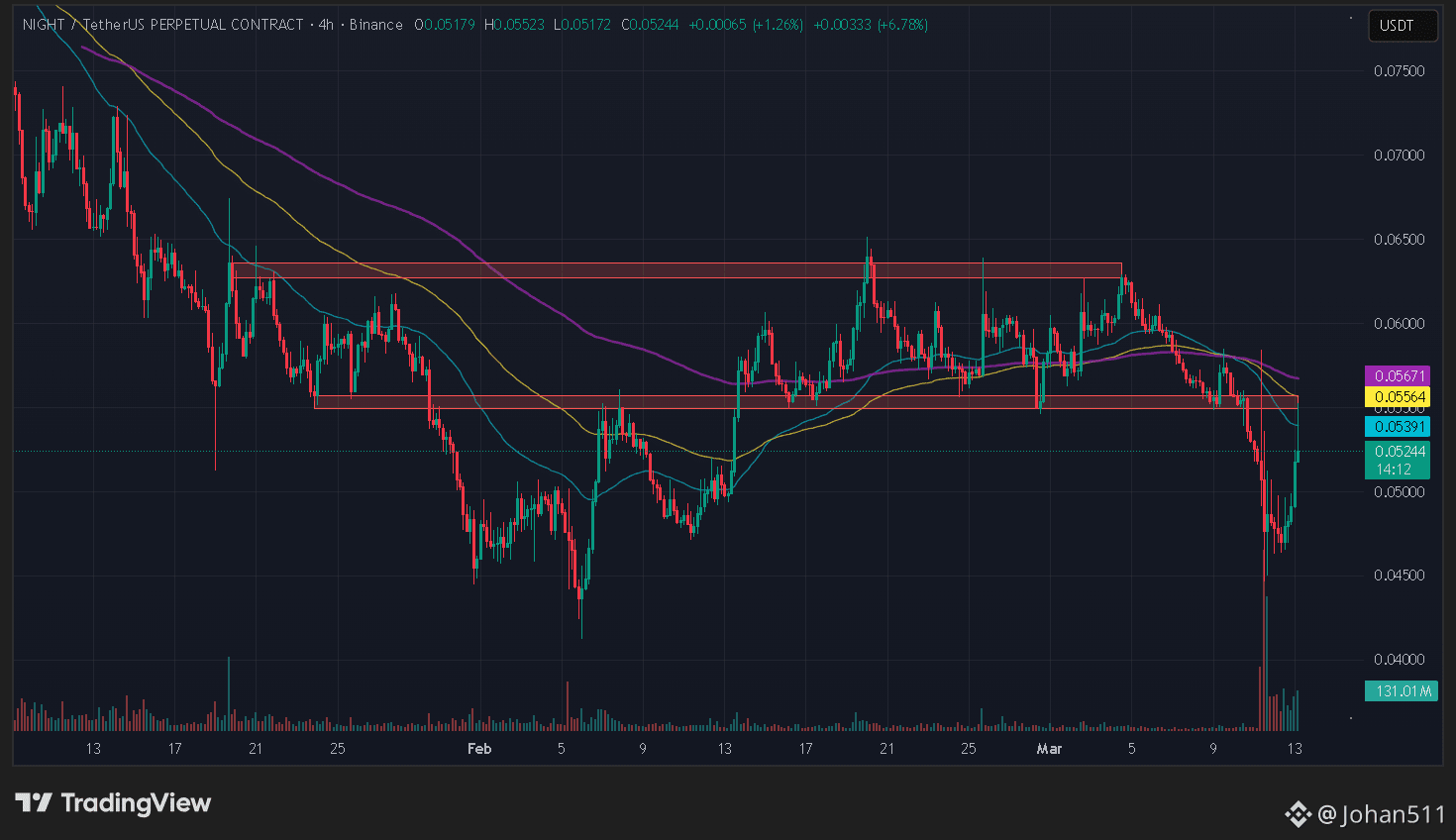Click the 0.04500 price axis label
This screenshot has width=1456, height=840.
point(1399,576)
